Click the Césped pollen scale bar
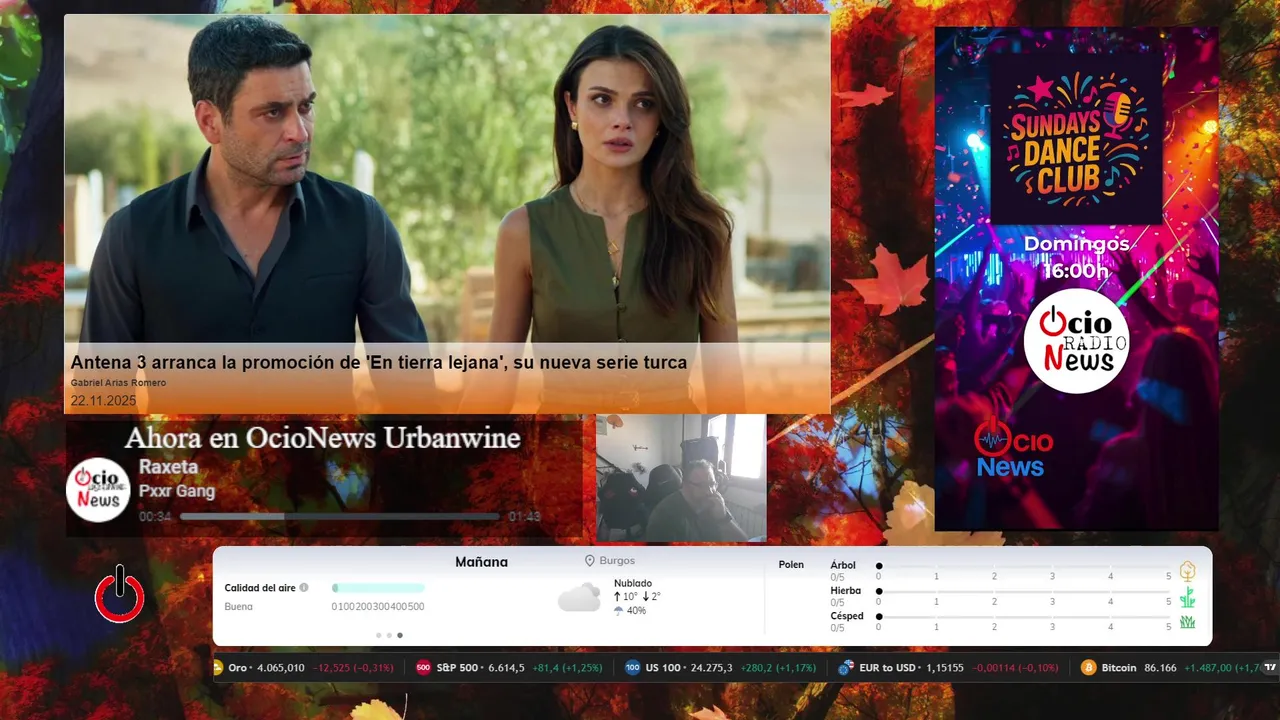This screenshot has height=720, width=1280. [1024, 616]
